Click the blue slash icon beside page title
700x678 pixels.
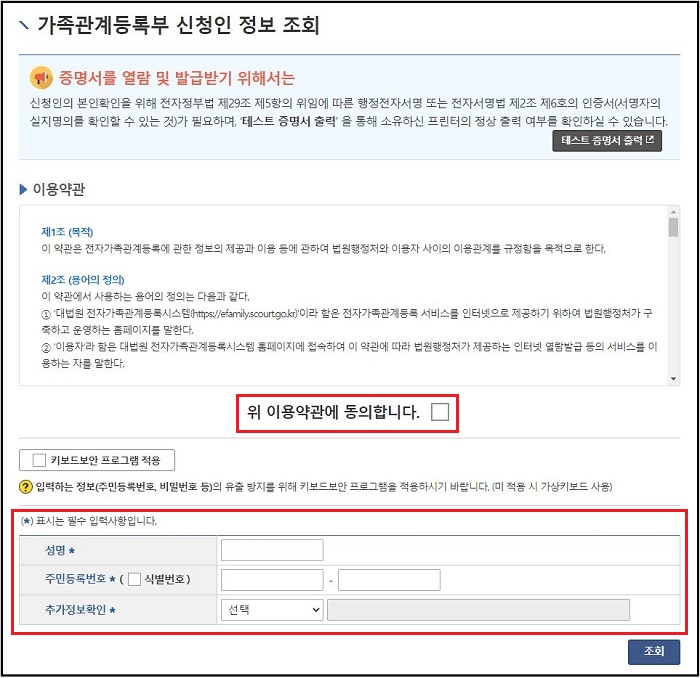pos(24,25)
